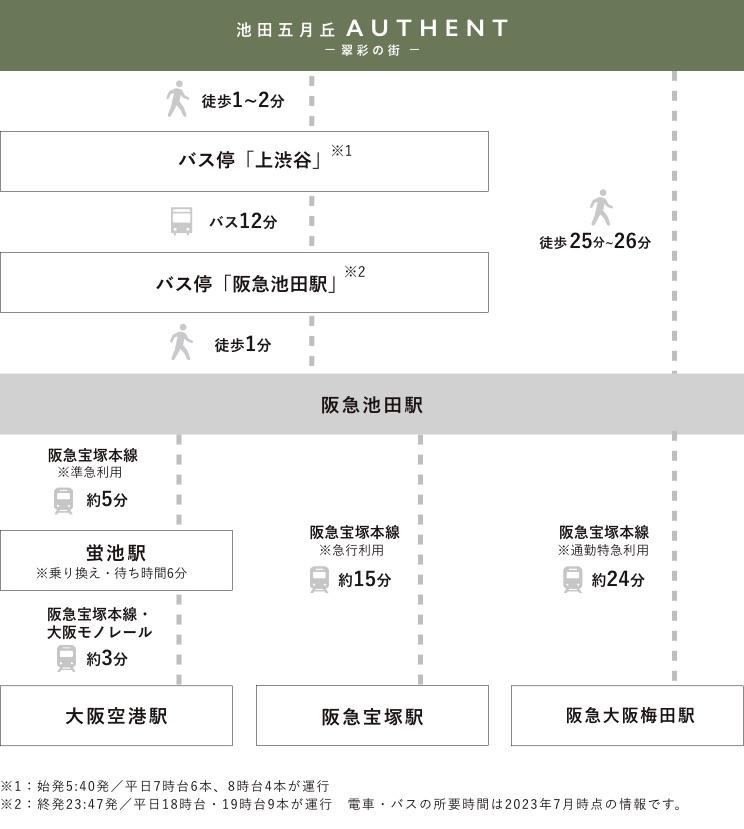744x829 pixels.
Task: Click the walking icon above 徒歩25分~26分
Action: coord(601,208)
